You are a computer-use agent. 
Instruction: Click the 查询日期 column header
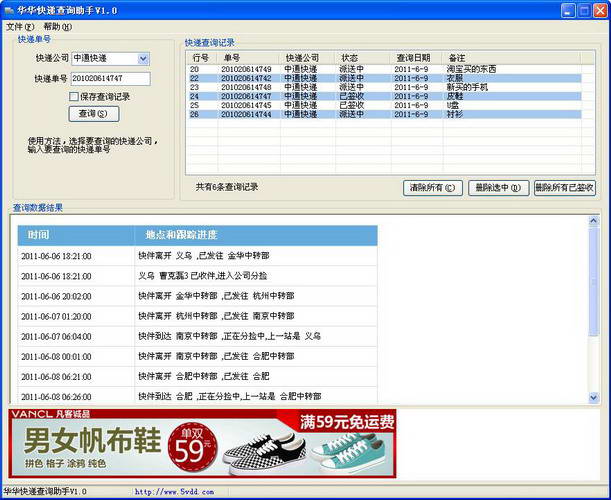click(417, 58)
